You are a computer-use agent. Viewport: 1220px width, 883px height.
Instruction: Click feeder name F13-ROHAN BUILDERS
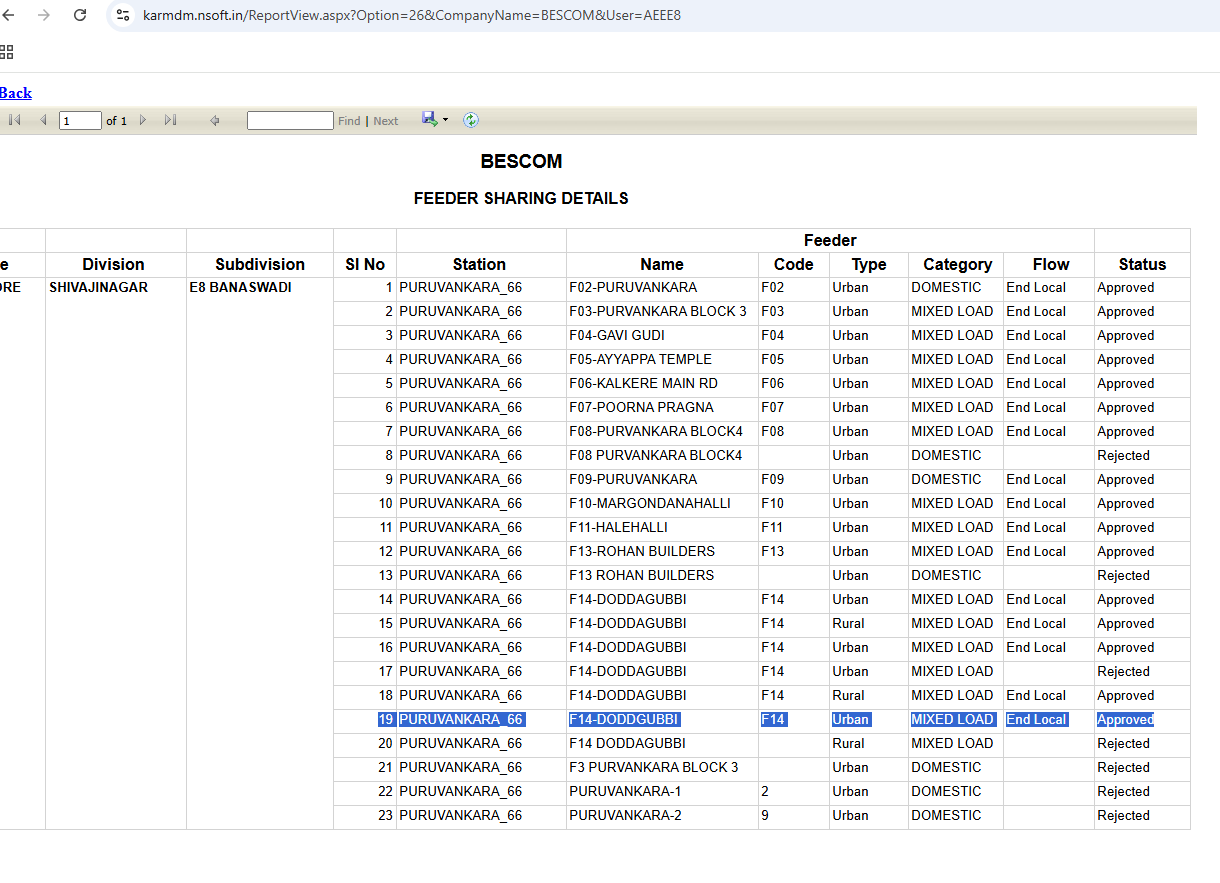642,552
